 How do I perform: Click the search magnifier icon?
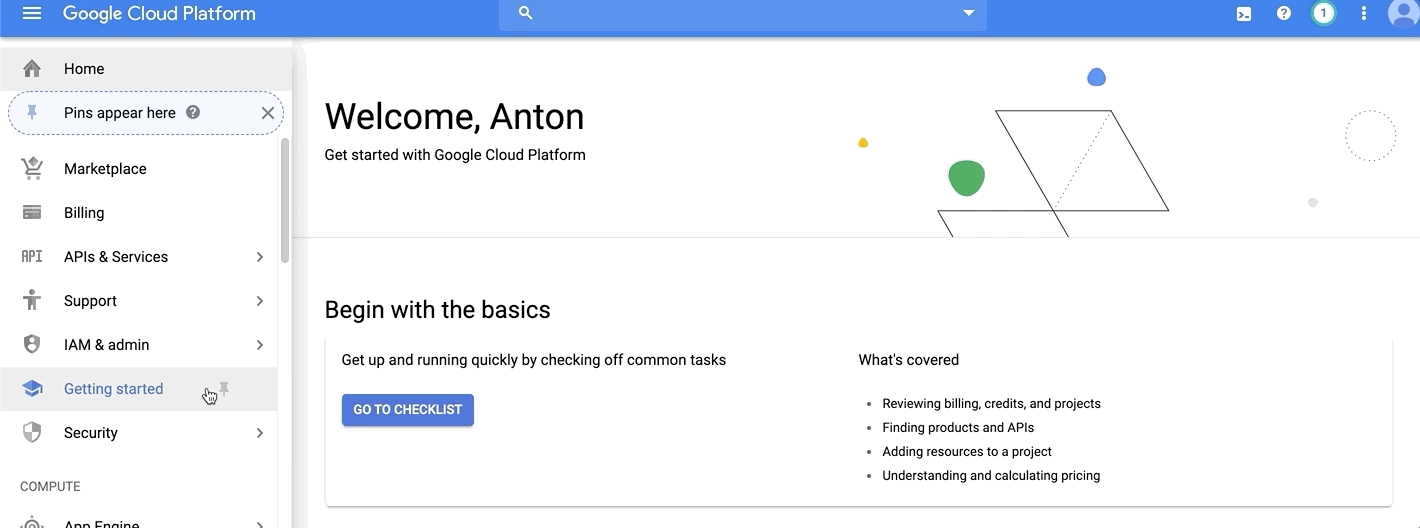(526, 14)
